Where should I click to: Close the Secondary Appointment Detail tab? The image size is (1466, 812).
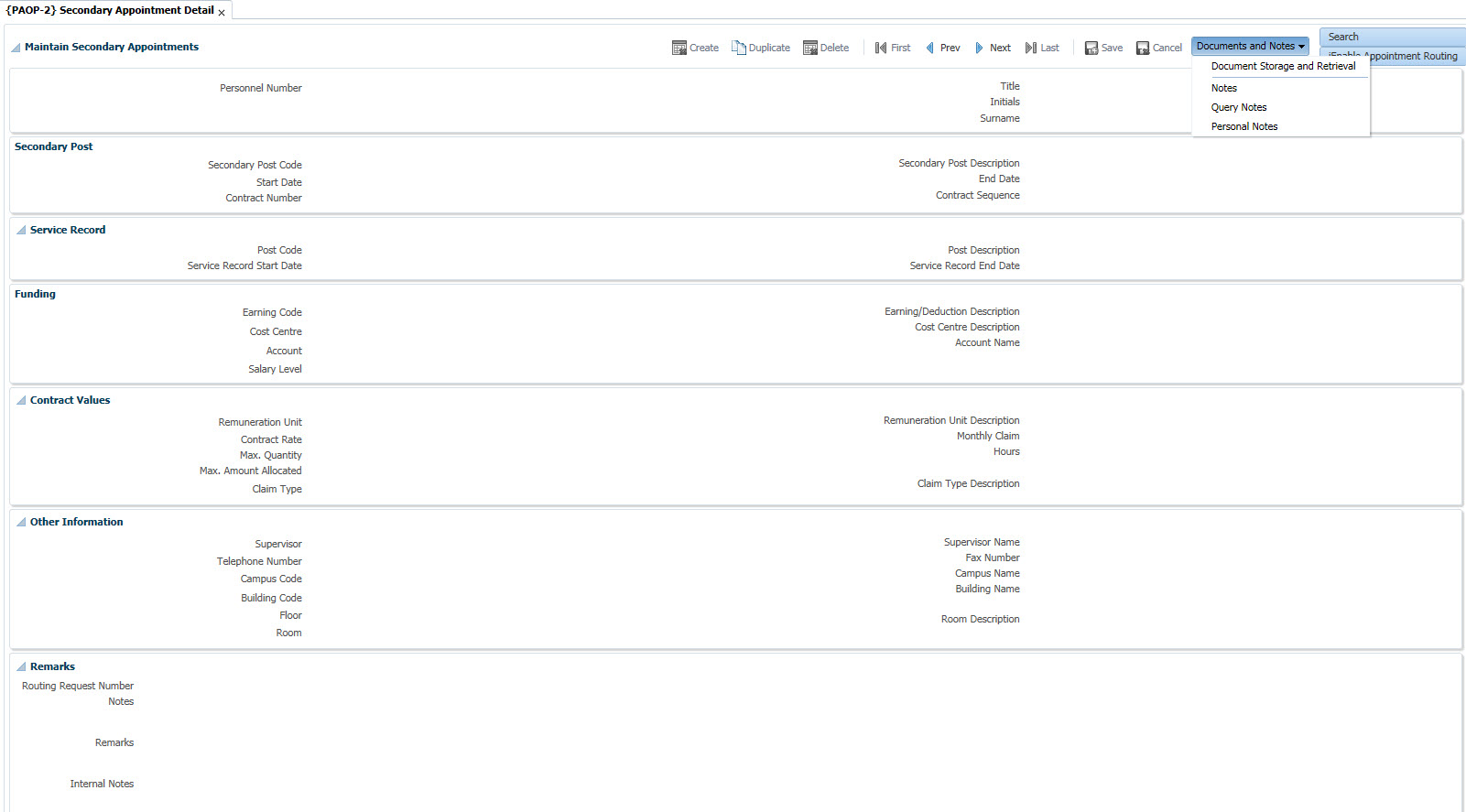[x=222, y=13]
